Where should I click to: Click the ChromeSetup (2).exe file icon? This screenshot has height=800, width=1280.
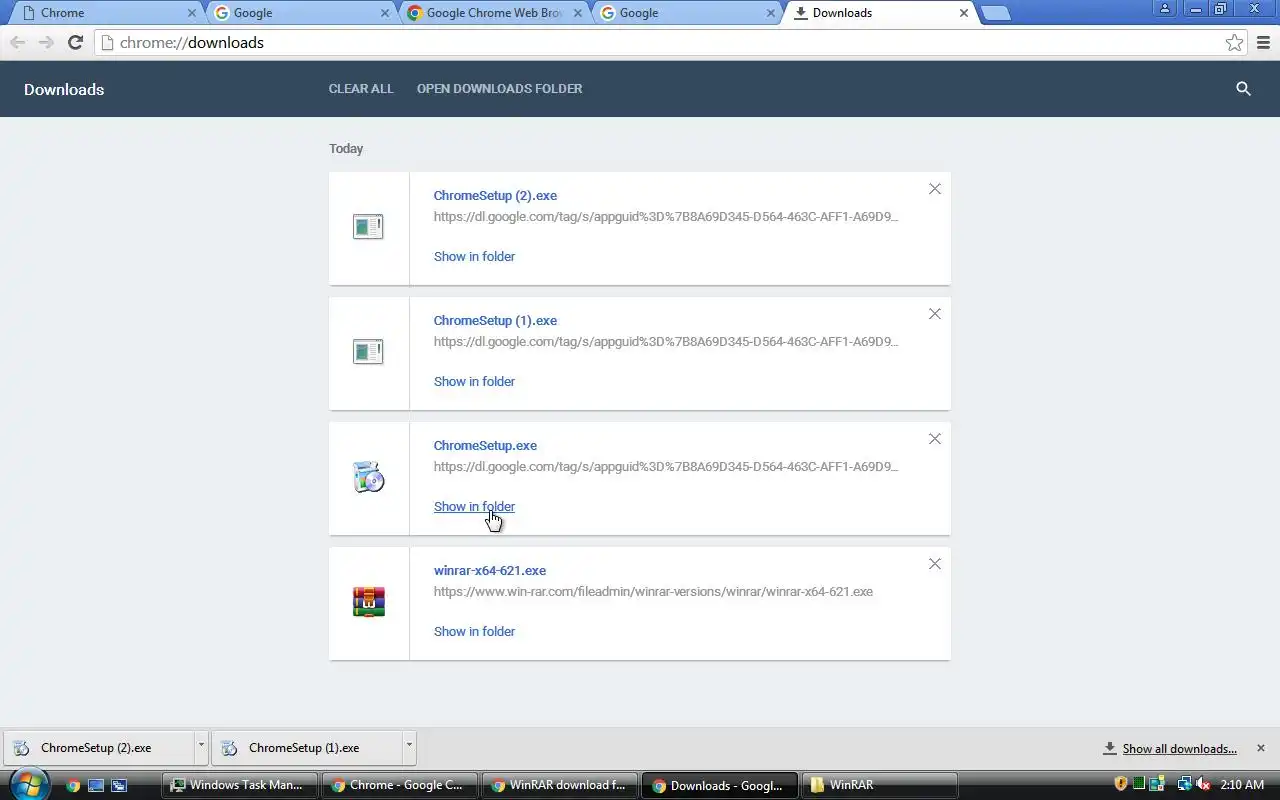(x=368, y=227)
